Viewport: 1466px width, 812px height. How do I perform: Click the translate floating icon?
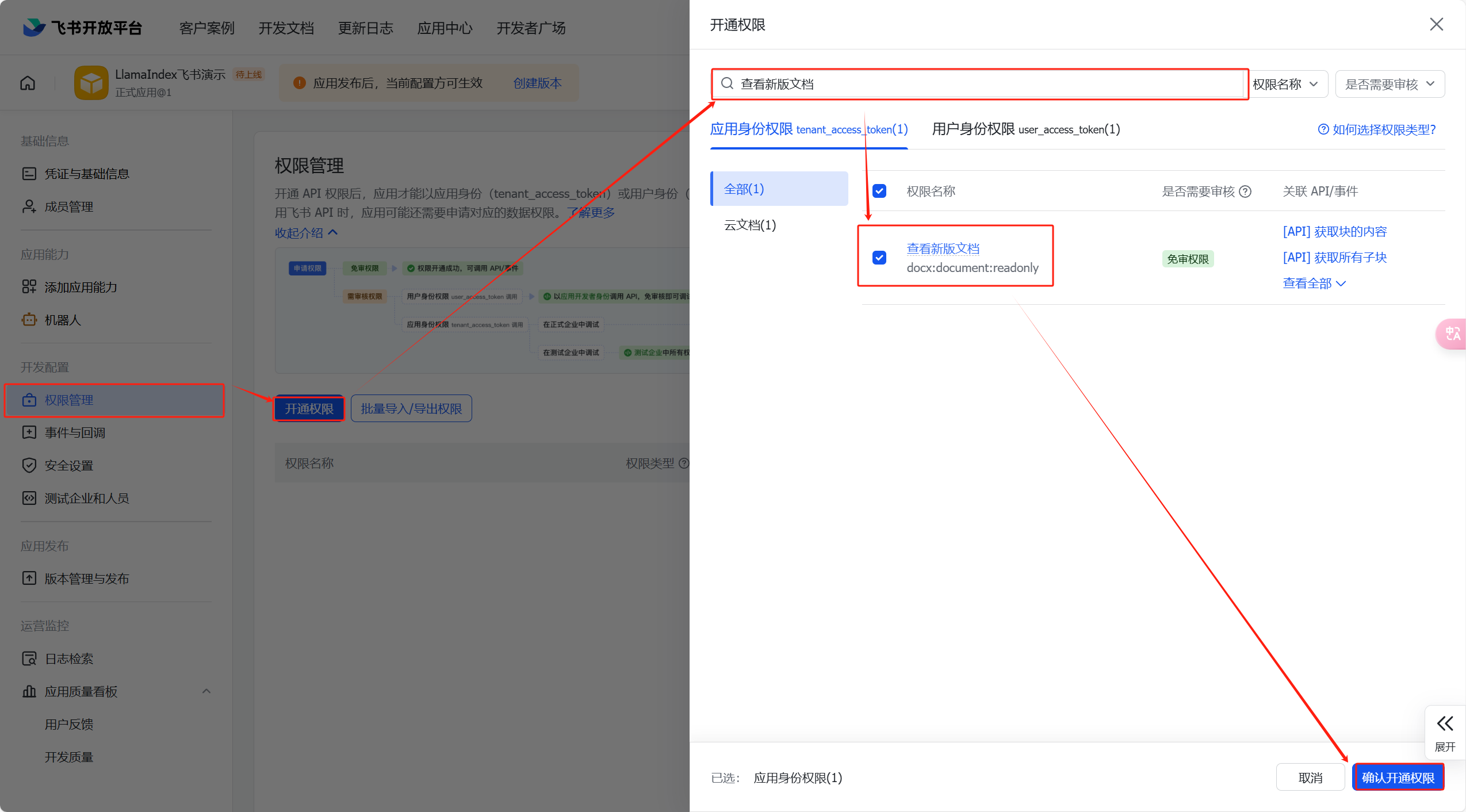point(1452,334)
